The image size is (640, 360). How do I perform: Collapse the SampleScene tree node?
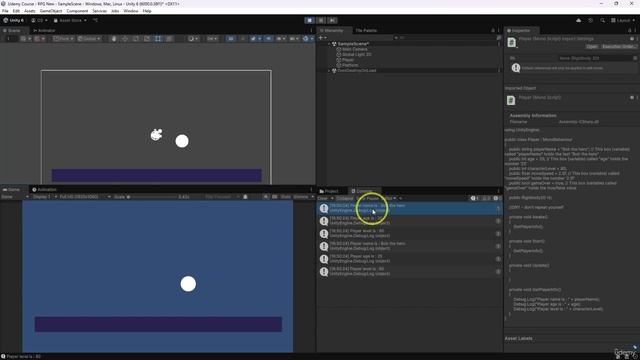click(329, 44)
